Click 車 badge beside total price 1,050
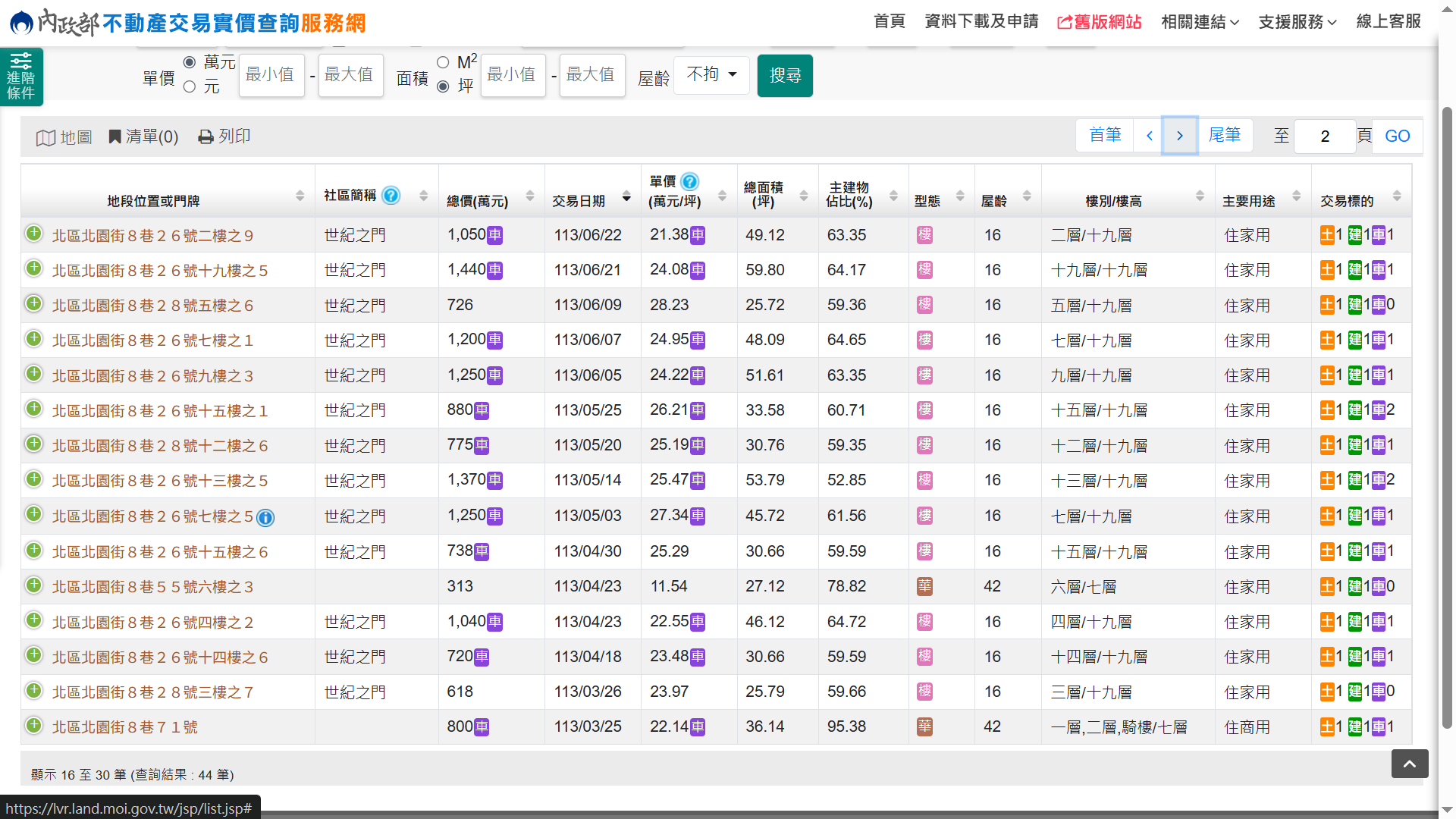 pyautogui.click(x=494, y=235)
